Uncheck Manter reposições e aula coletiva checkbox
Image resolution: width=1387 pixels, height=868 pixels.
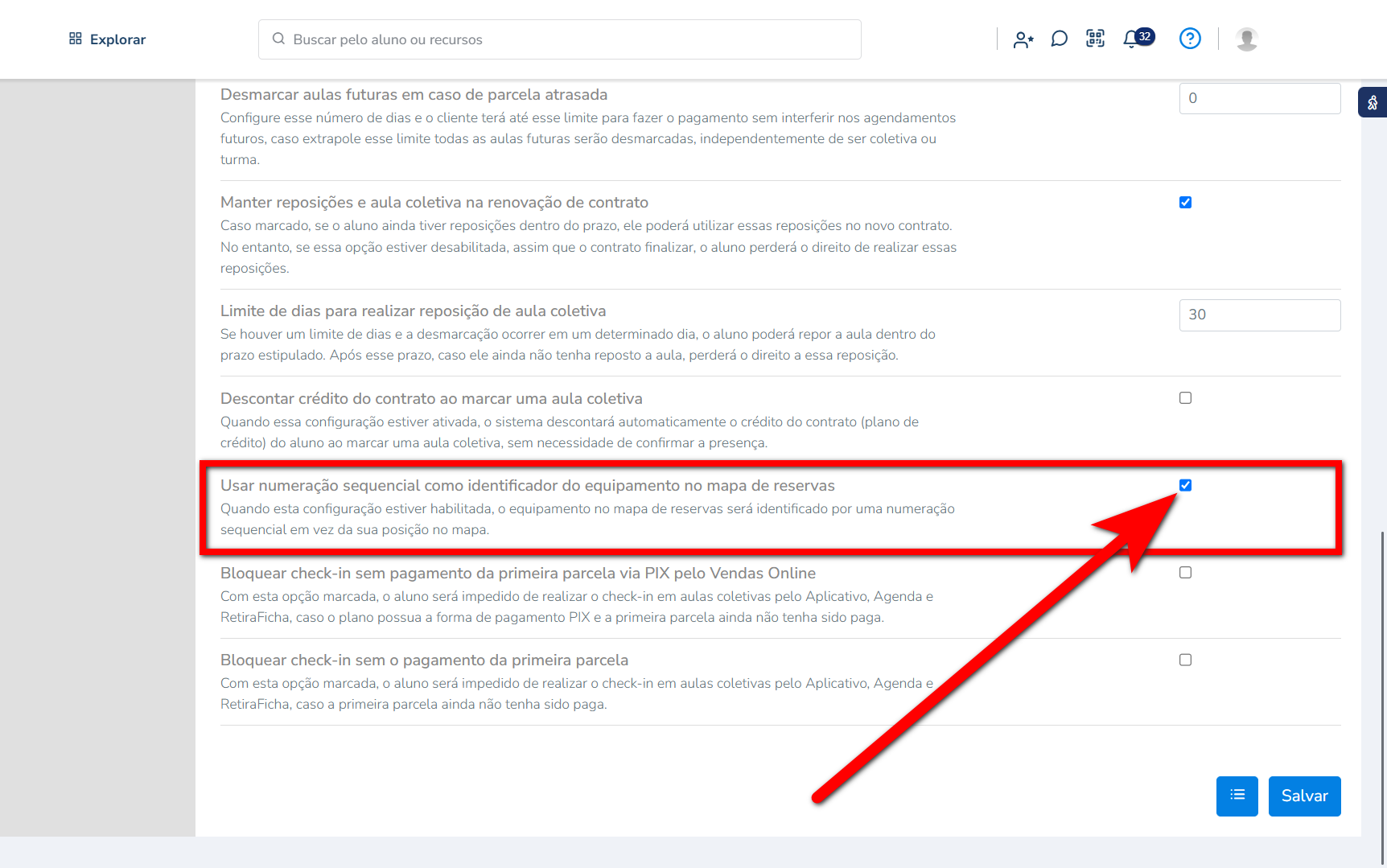click(x=1185, y=203)
